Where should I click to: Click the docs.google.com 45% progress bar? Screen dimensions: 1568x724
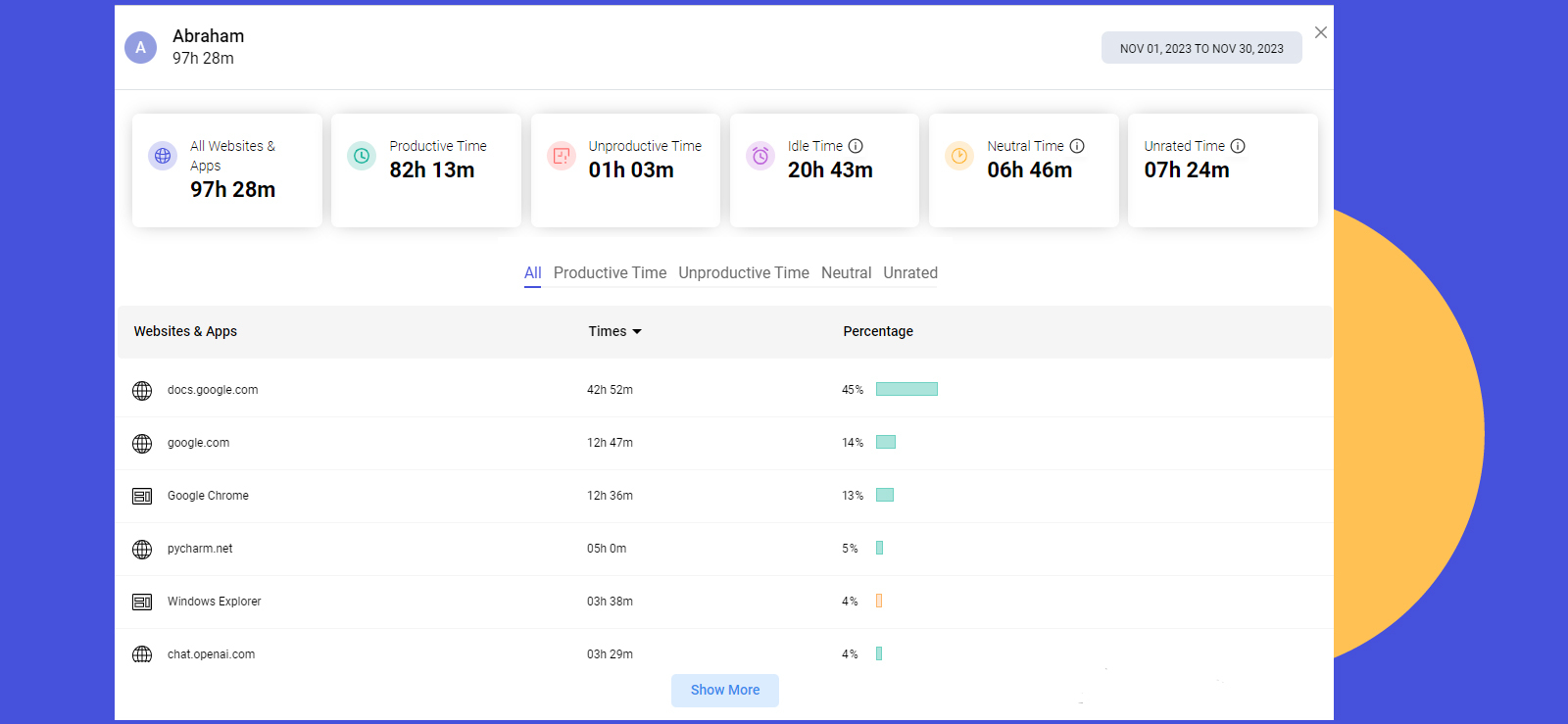click(x=906, y=389)
